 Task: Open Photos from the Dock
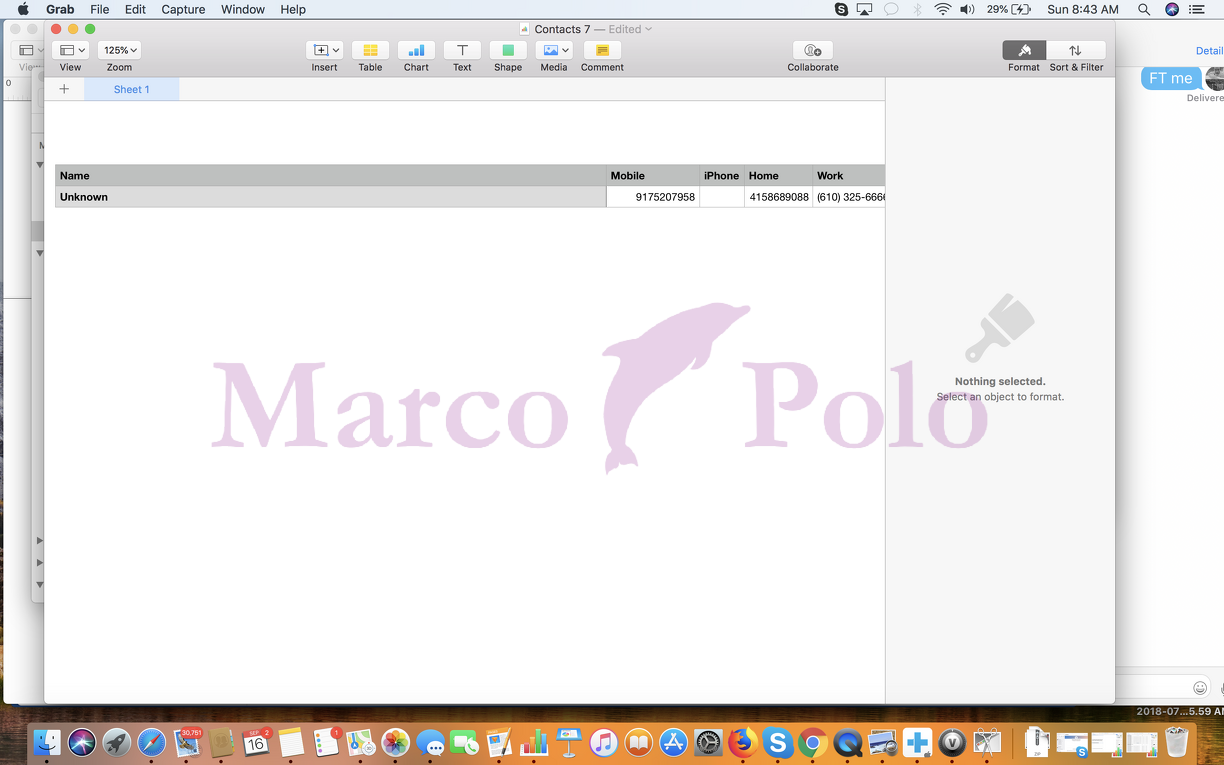click(396, 742)
